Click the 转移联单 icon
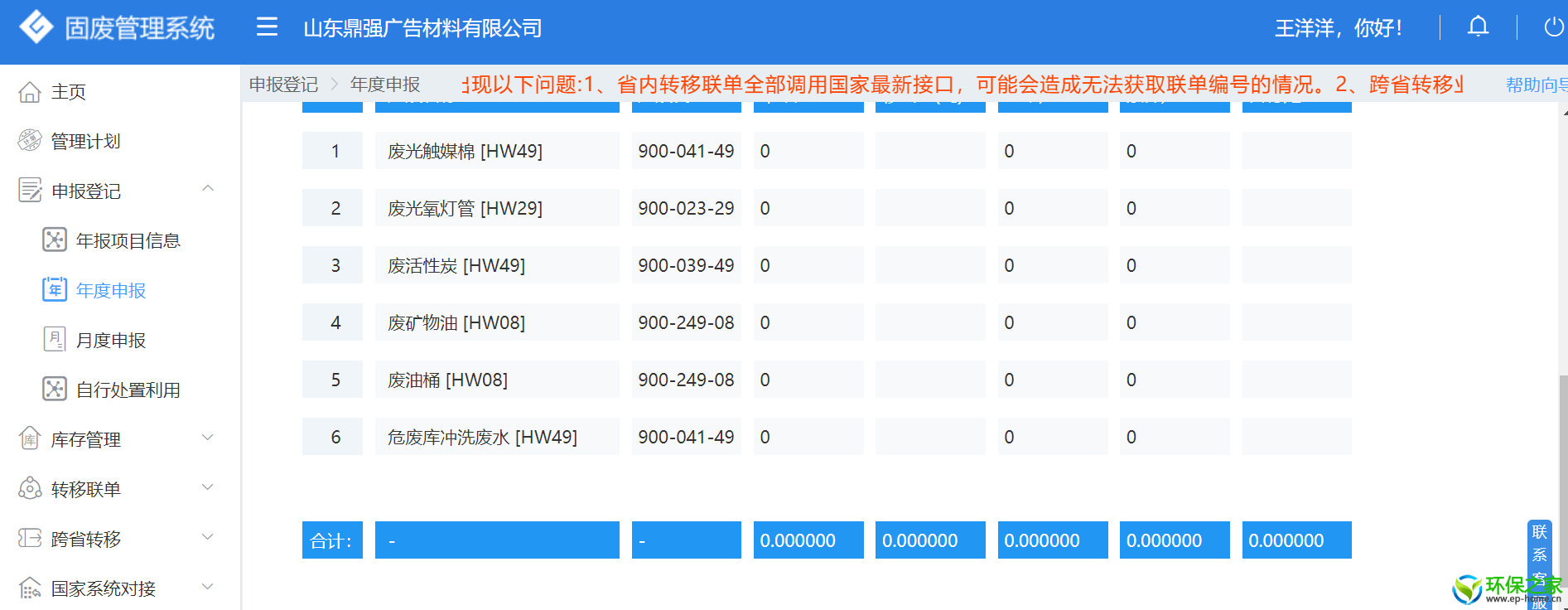The image size is (1568, 610). (x=30, y=488)
